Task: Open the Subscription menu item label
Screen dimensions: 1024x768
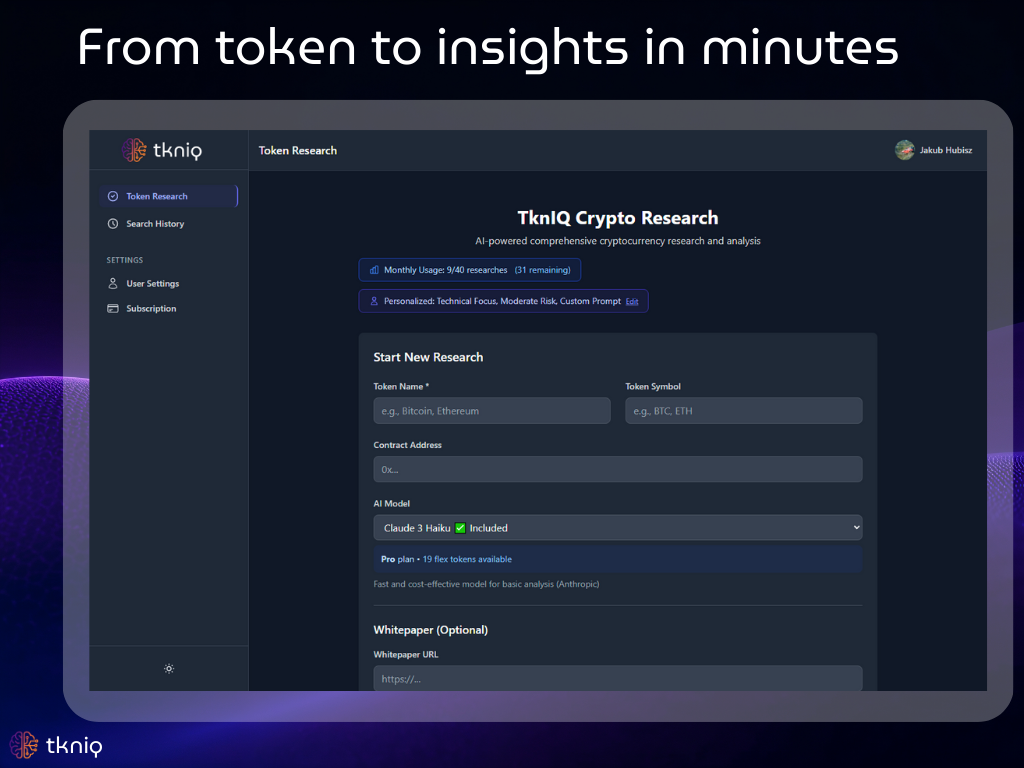Action: coord(151,309)
